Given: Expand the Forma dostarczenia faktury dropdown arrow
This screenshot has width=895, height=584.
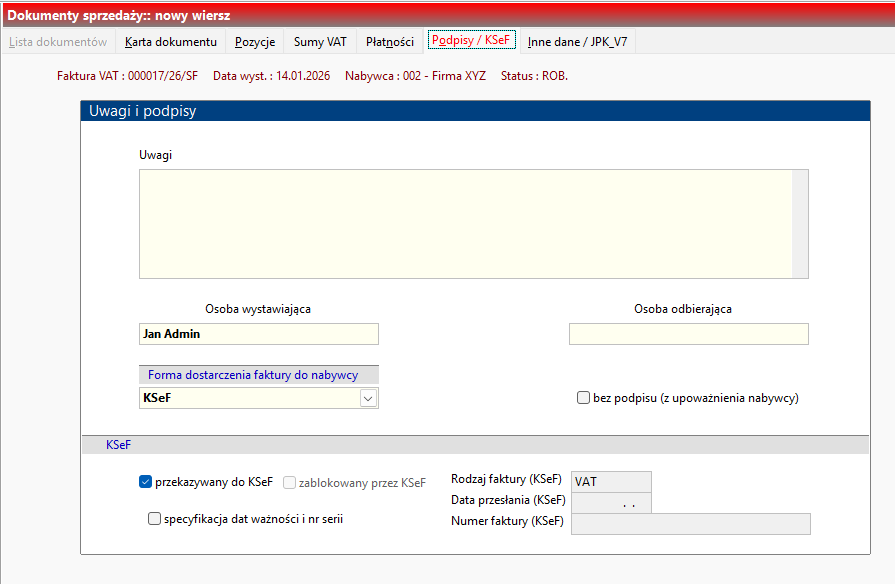Looking at the screenshot, I should [368, 398].
